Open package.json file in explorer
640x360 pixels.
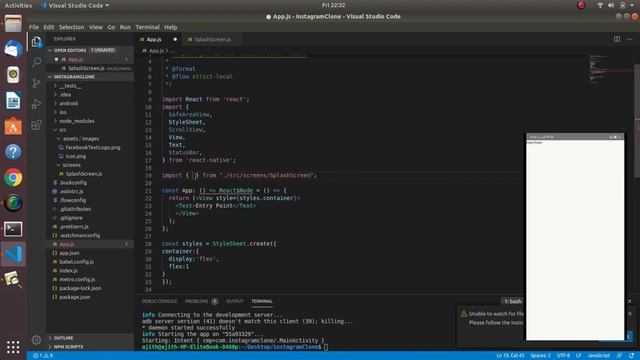[75, 297]
